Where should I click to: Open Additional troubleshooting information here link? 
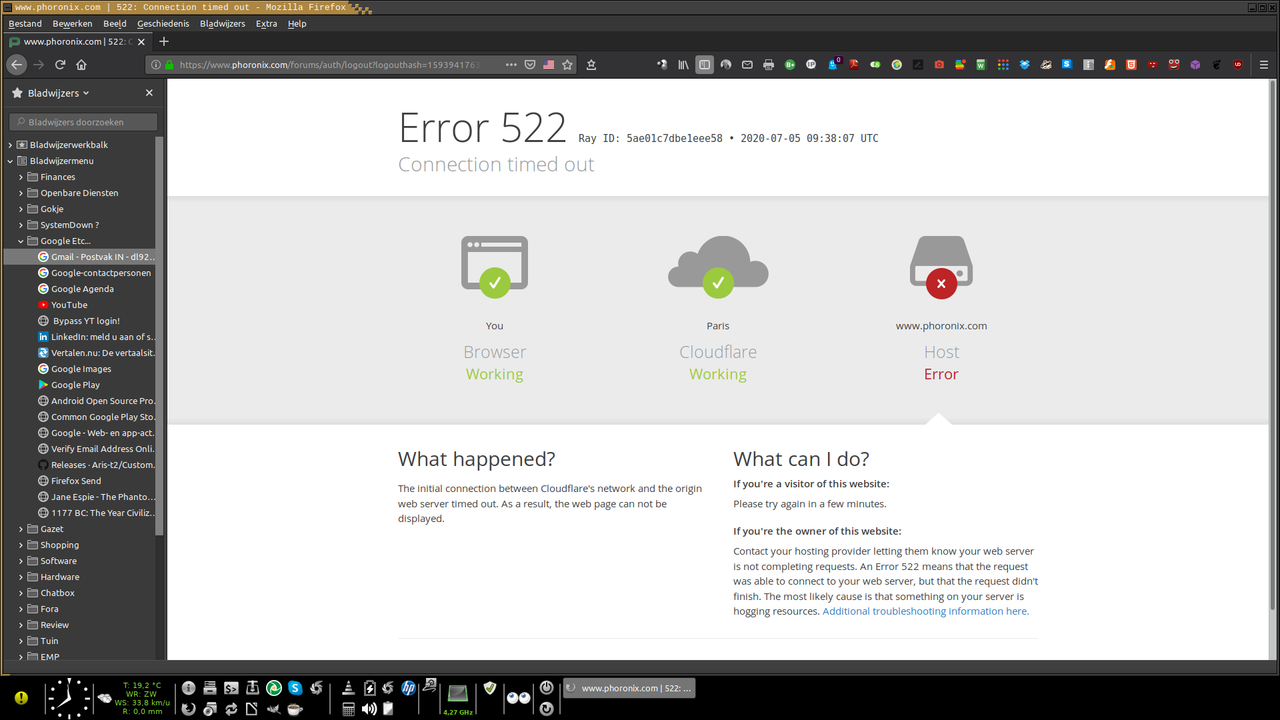(925, 611)
